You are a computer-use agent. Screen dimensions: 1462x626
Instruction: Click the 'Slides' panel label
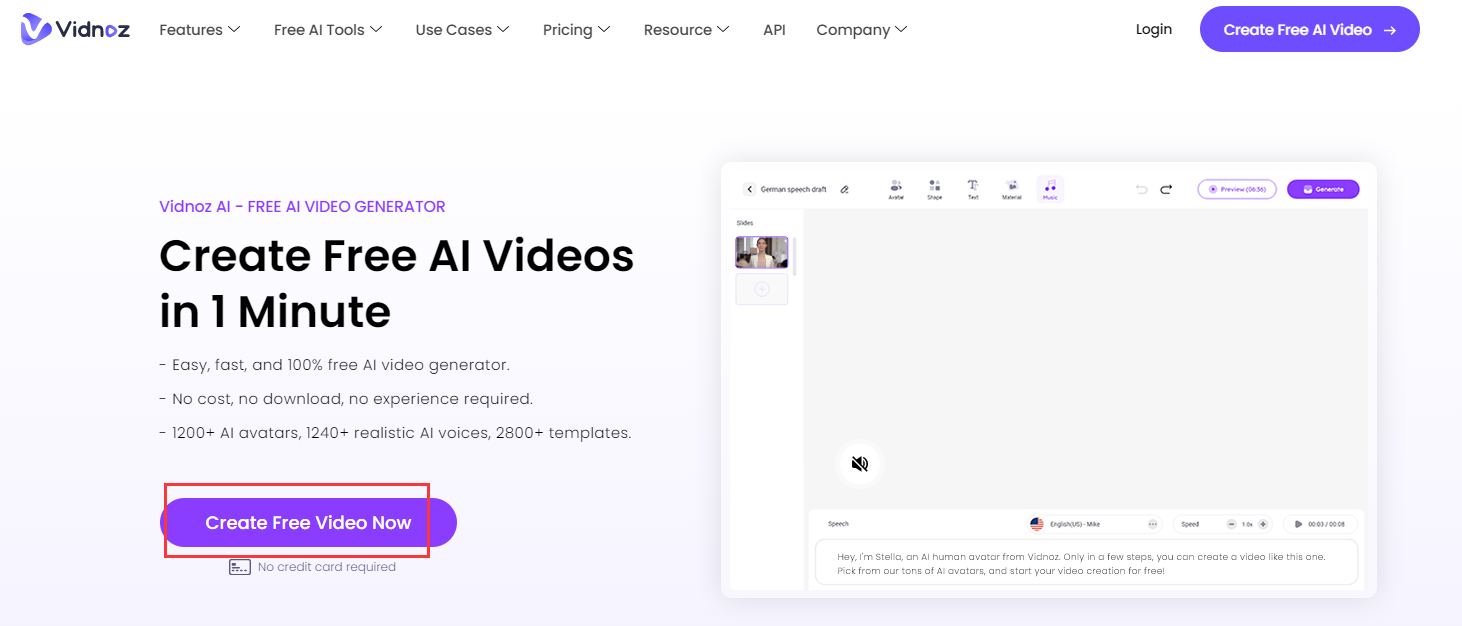(x=745, y=223)
